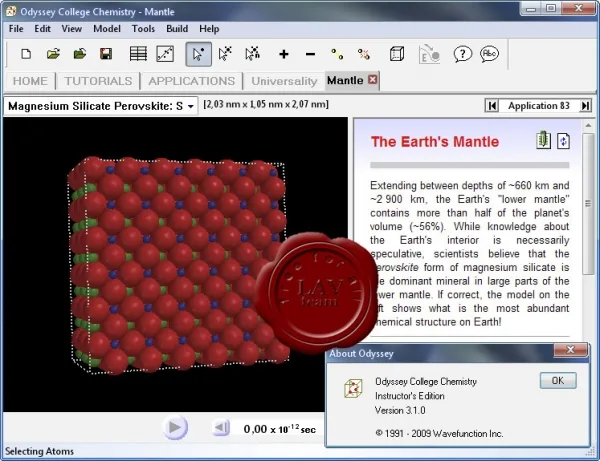This screenshot has height=461, width=600.
Task: Open the Edit menu
Action: [42, 29]
